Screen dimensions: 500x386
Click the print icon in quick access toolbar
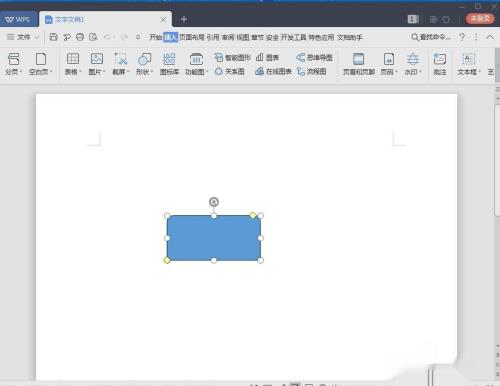point(80,37)
